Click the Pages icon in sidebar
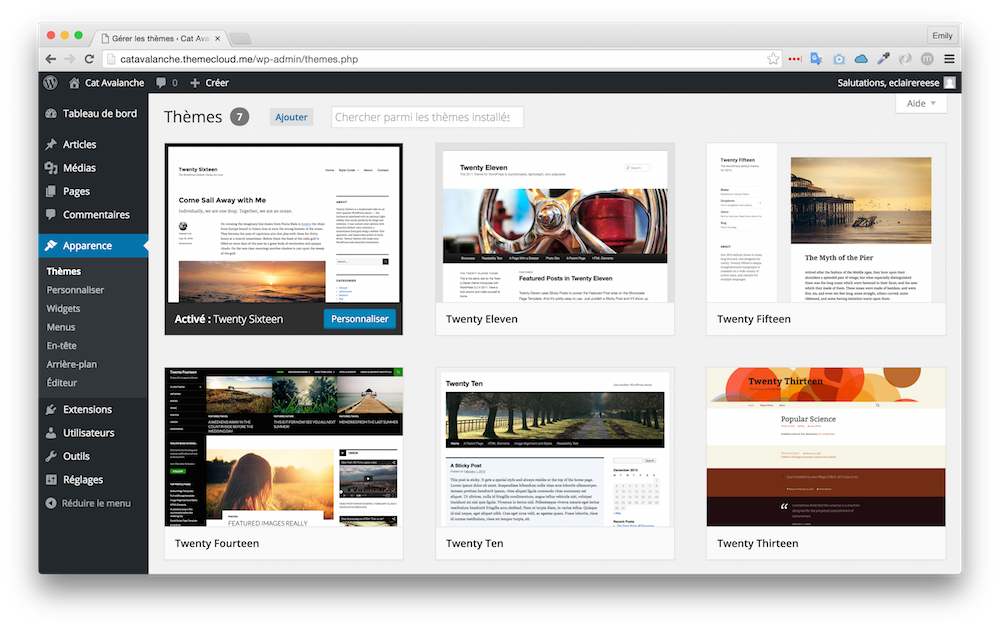The image size is (1000, 629). click(51, 191)
